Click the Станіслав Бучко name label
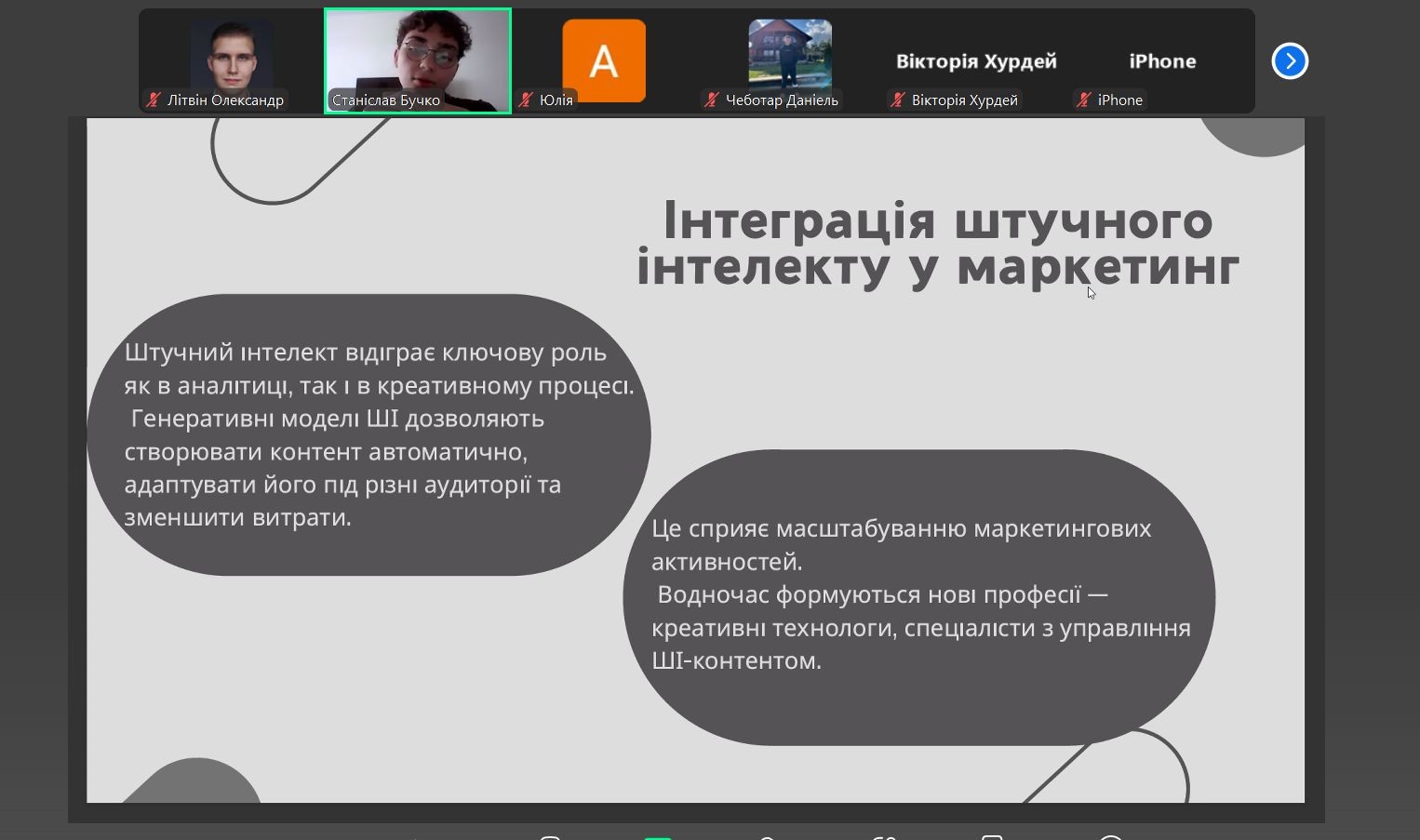This screenshot has width=1420, height=840. click(386, 100)
